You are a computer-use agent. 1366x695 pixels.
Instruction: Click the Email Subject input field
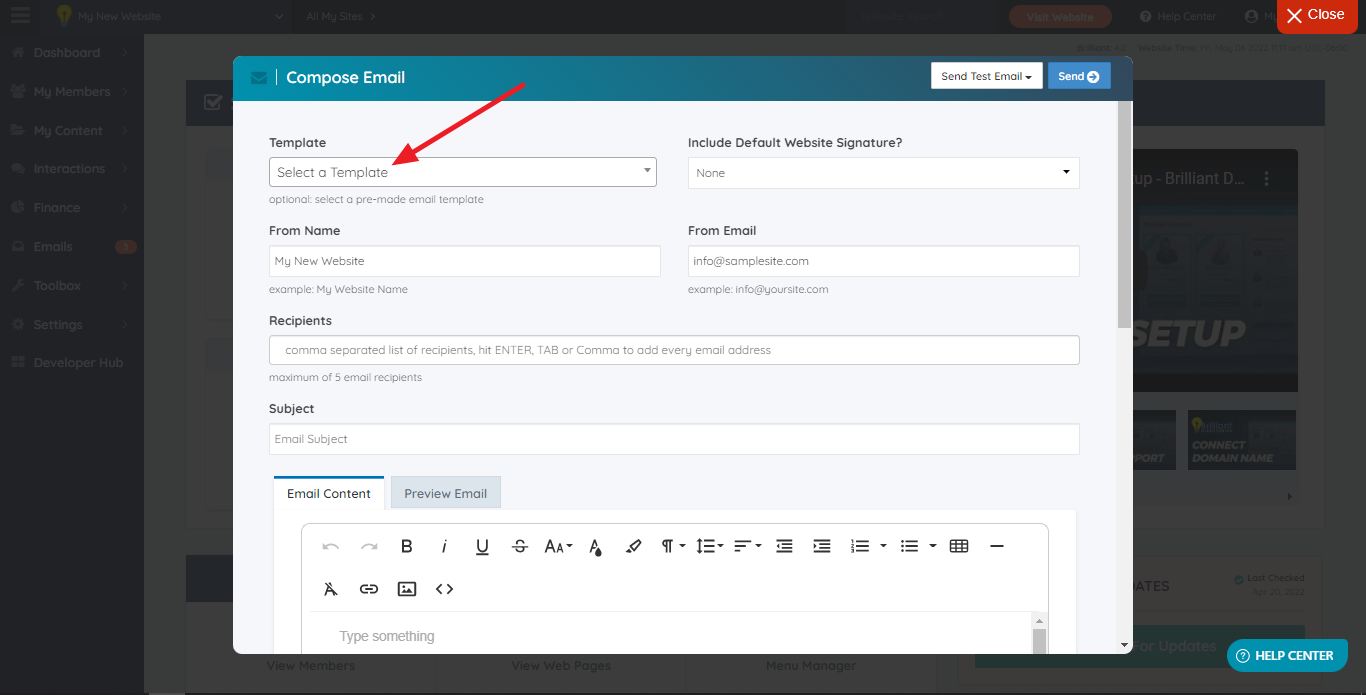coord(673,438)
